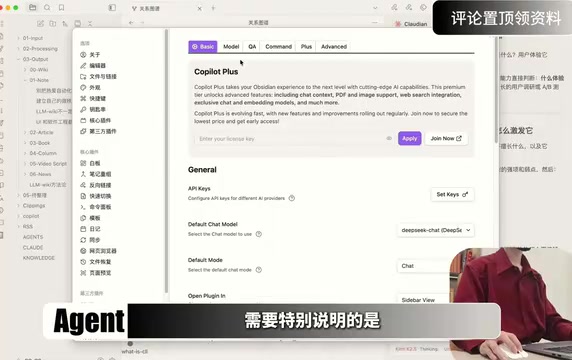The width and height of the screenshot is (572, 360).
Task: Navigate back with the left arrow
Action: 131,23
